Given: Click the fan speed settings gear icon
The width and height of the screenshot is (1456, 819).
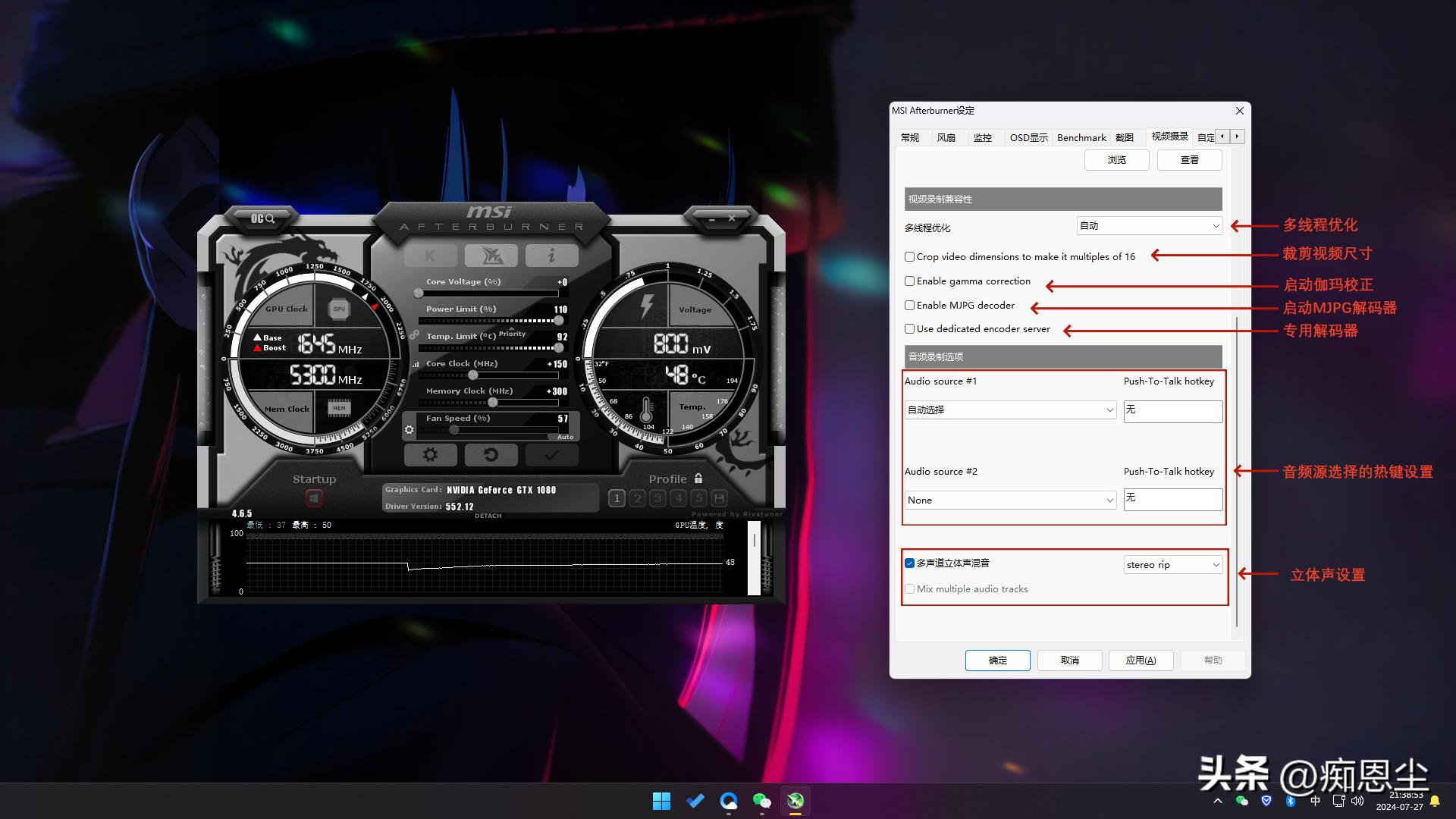Looking at the screenshot, I should pyautogui.click(x=409, y=430).
